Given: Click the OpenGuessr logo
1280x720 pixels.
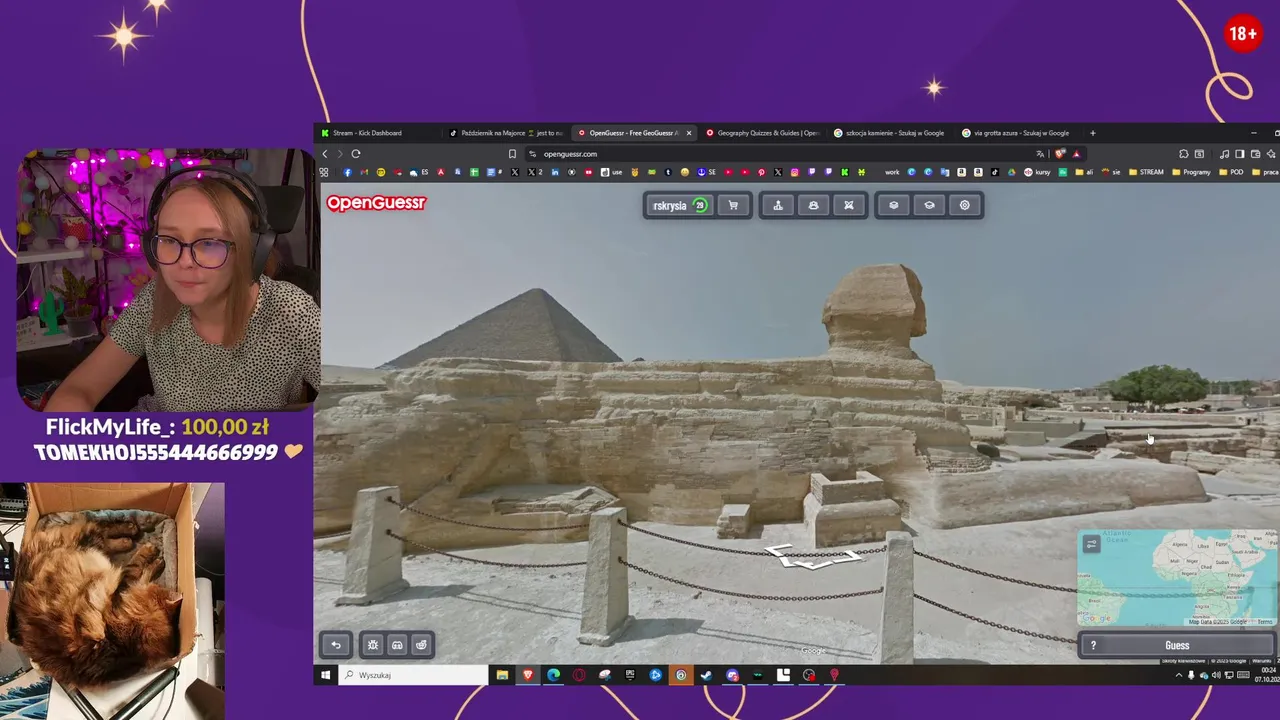Looking at the screenshot, I should tap(376, 203).
